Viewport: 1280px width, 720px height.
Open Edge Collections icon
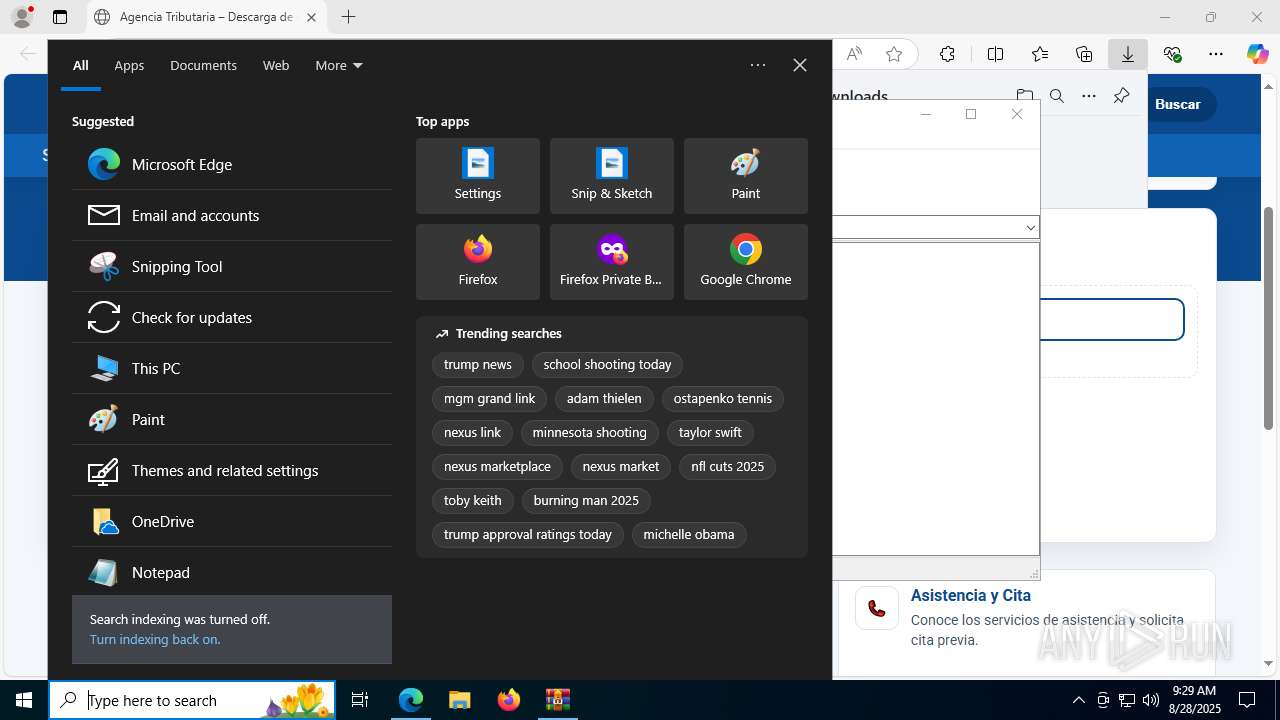[x=1084, y=54]
